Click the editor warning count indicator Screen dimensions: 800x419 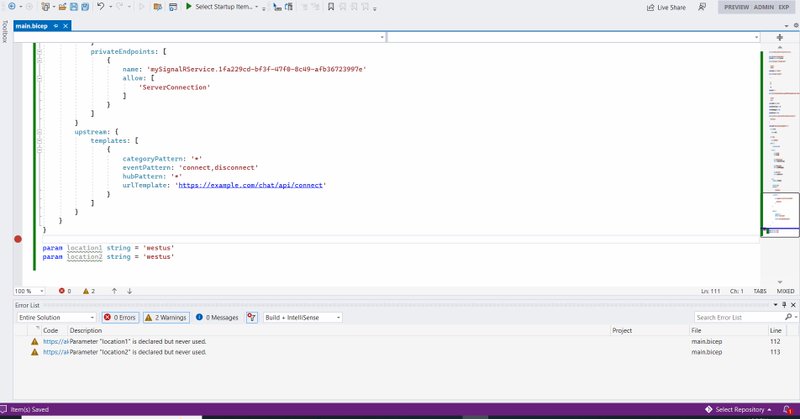[89, 291]
